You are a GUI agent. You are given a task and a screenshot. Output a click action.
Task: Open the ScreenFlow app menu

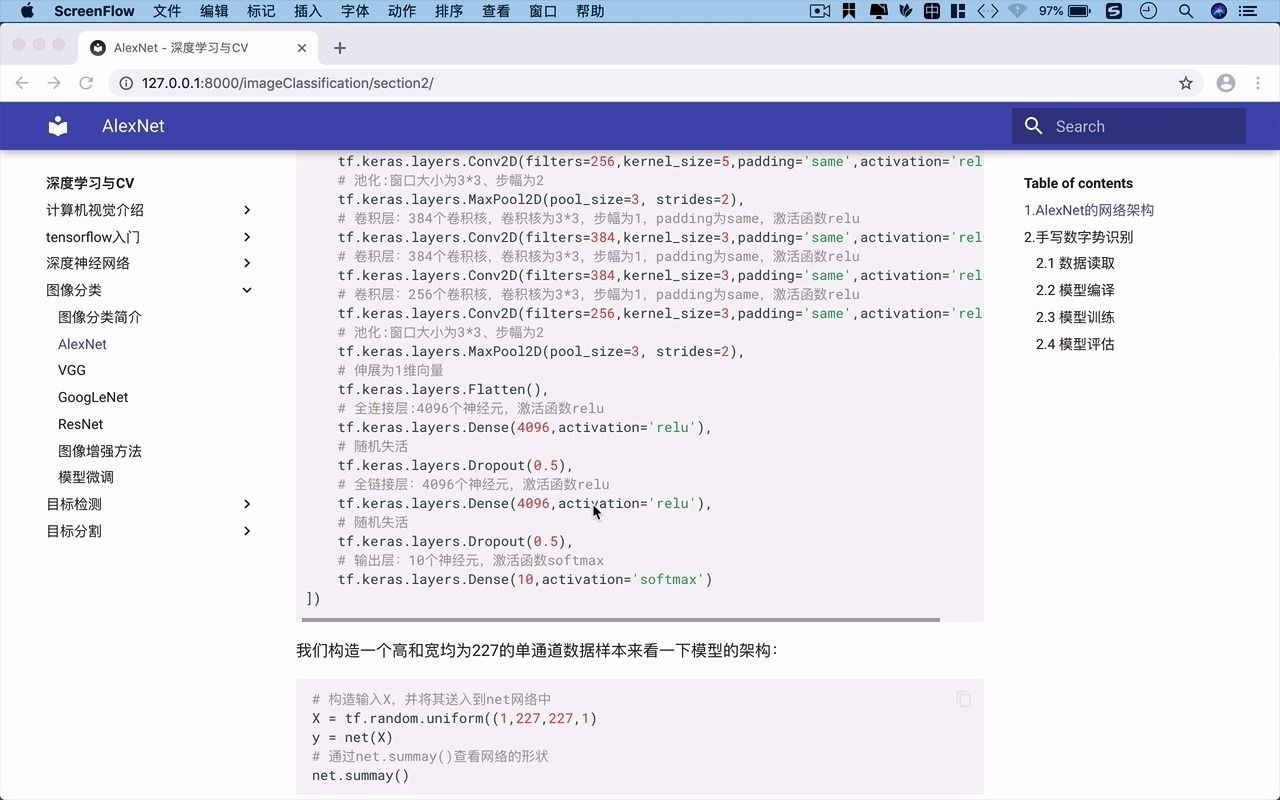click(94, 11)
